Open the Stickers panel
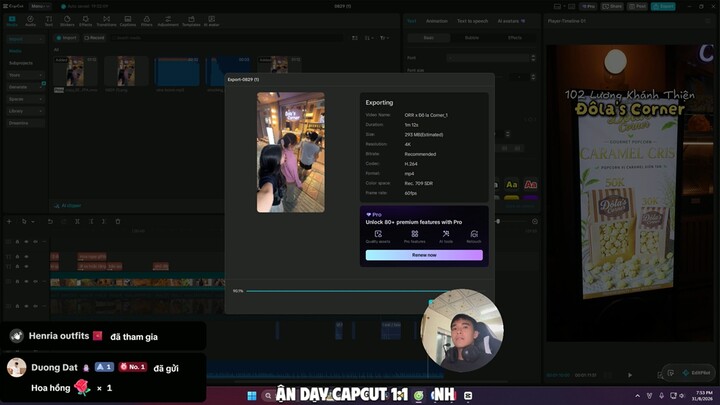Screen dimensions: 720x405 67,21
